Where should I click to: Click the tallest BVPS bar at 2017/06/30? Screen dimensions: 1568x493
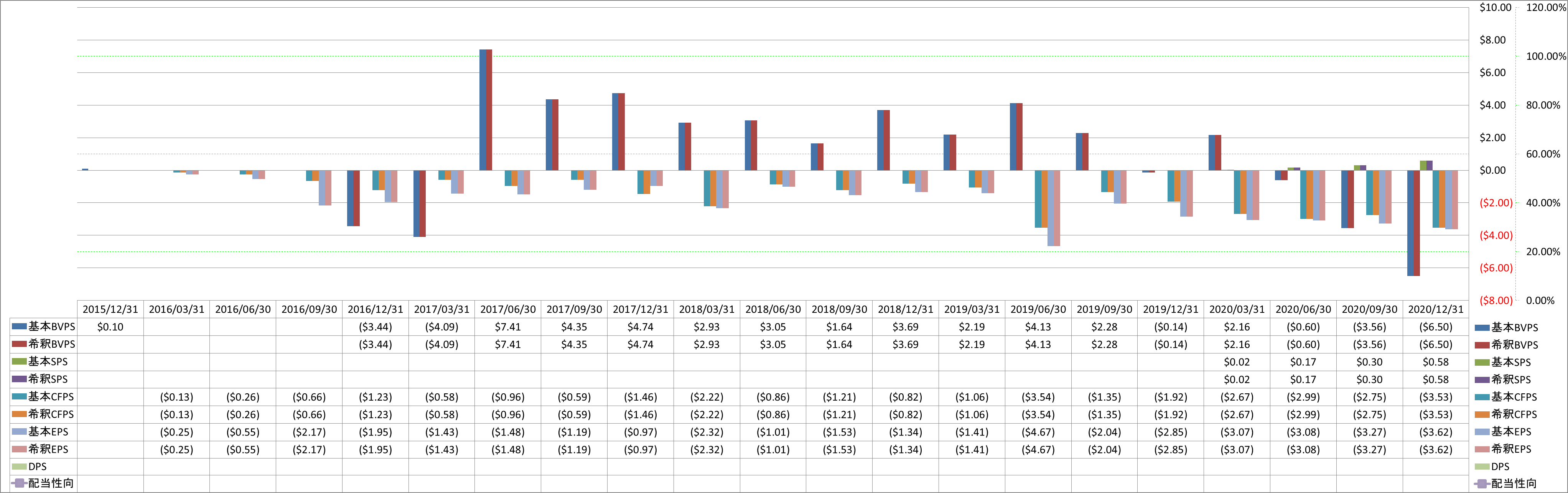486,110
